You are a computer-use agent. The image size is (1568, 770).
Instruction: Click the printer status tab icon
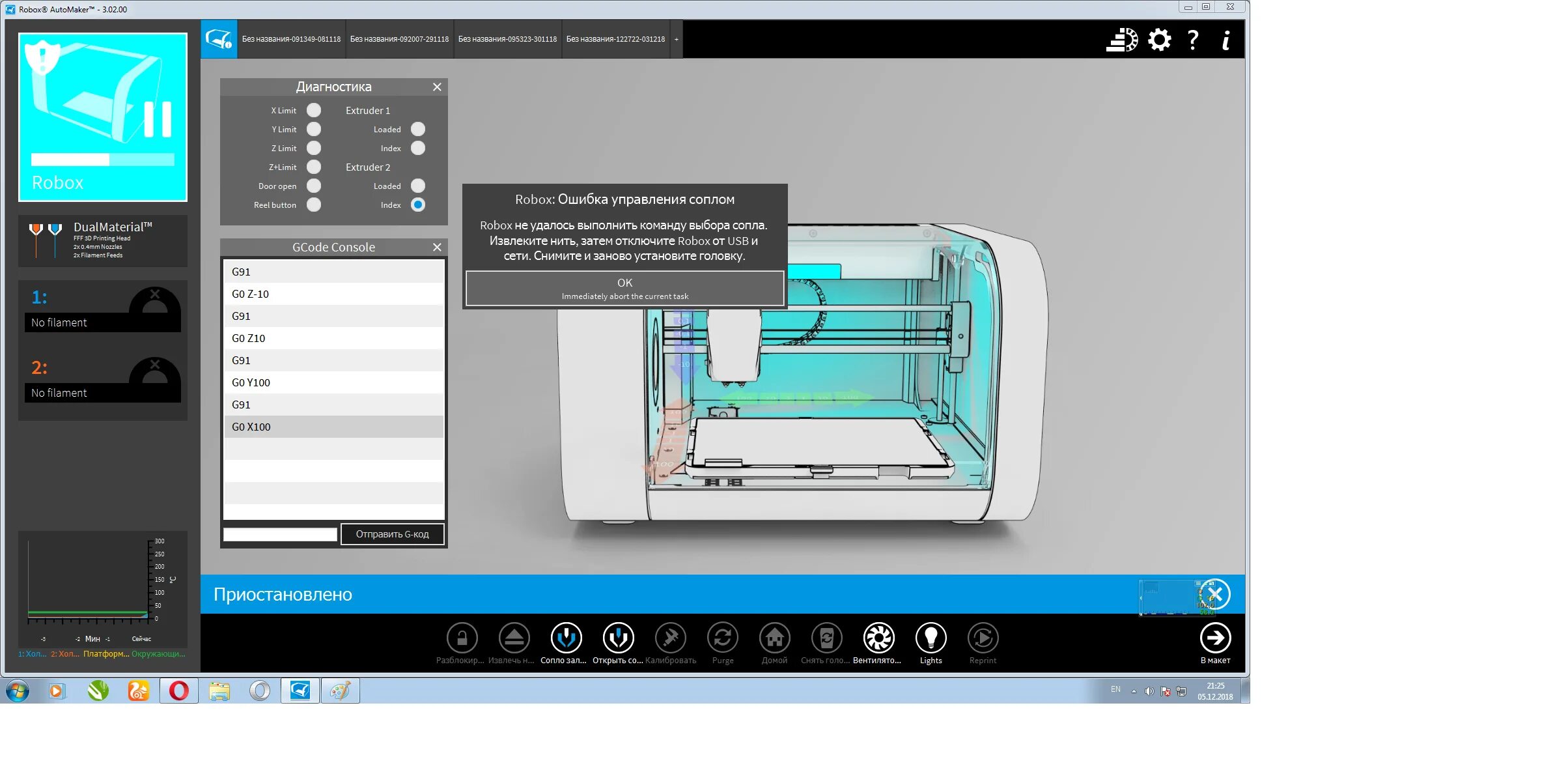click(x=219, y=39)
